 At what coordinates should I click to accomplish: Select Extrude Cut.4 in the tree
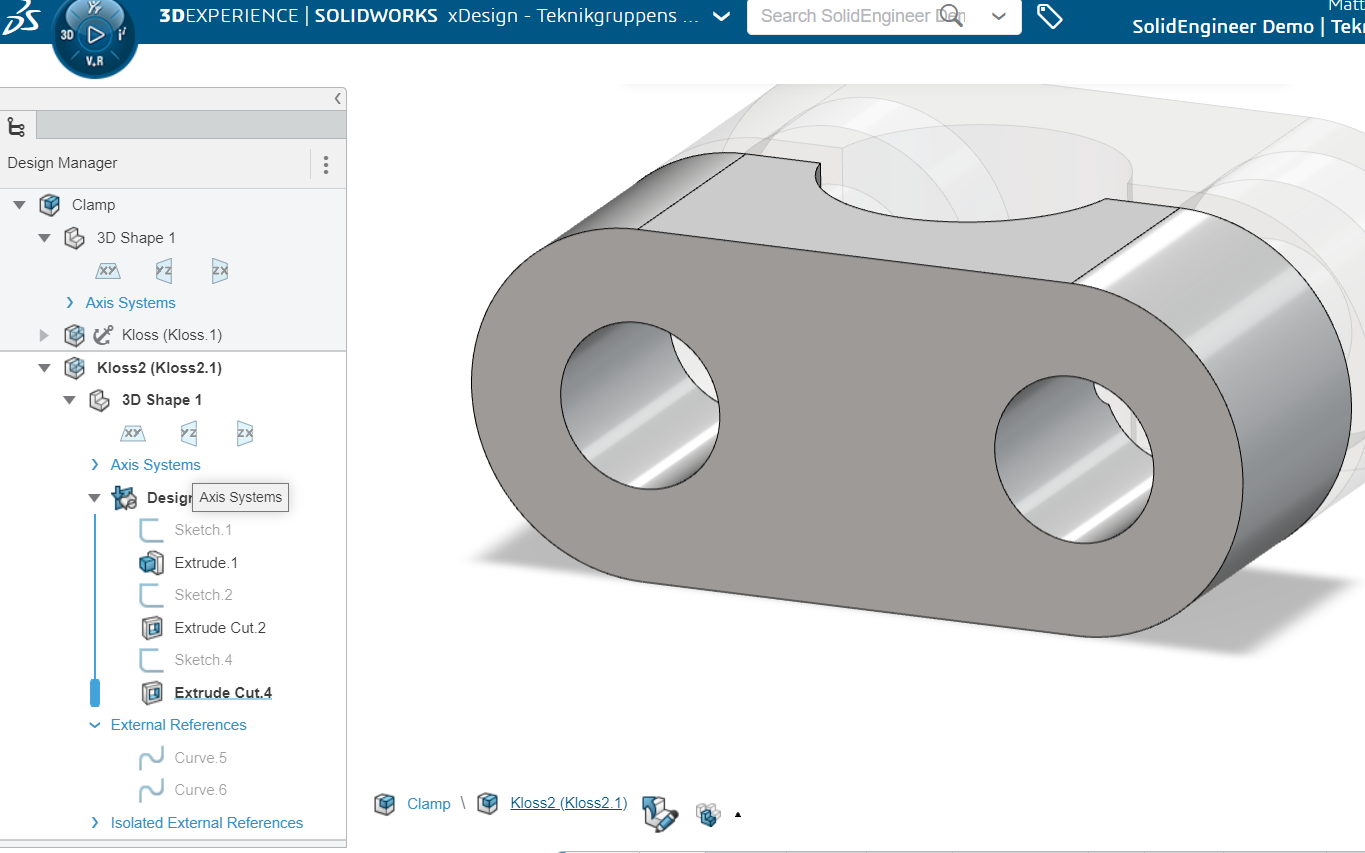click(223, 693)
